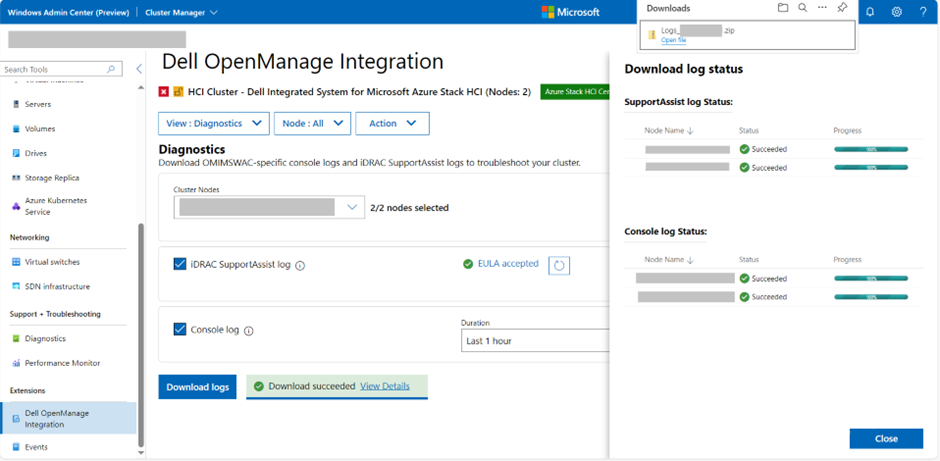Click the Download logs button
The width and height of the screenshot is (940, 461).
tap(197, 387)
